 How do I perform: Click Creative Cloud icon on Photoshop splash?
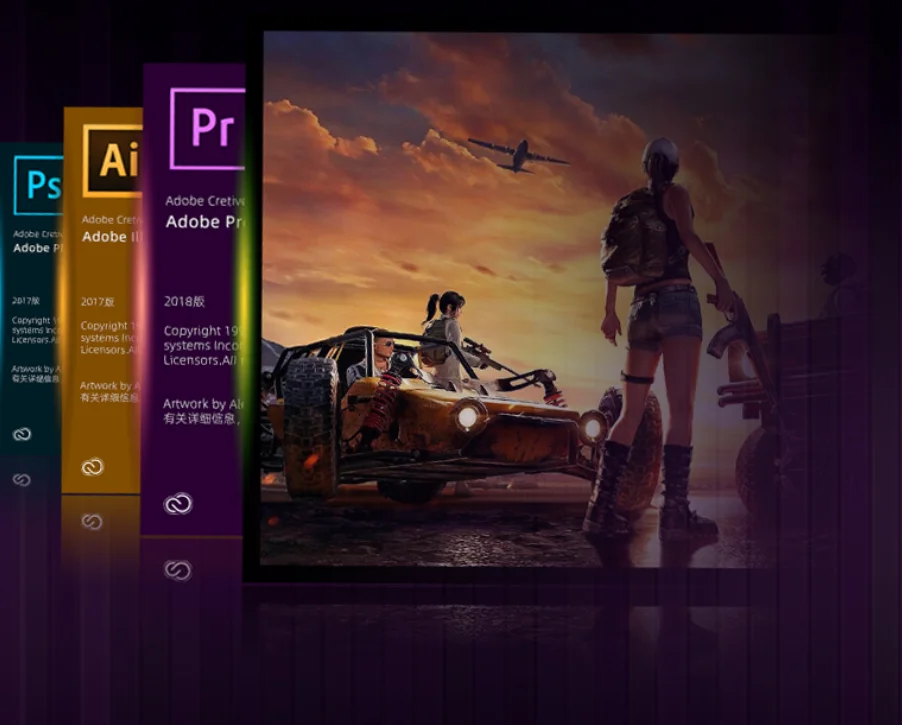pos(22,434)
